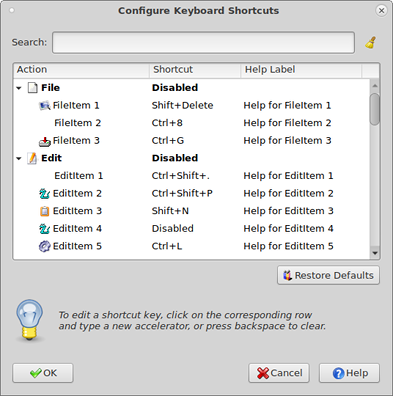Edit the Shift+N shortcut cell
This screenshot has width=393, height=396.
click(170, 211)
